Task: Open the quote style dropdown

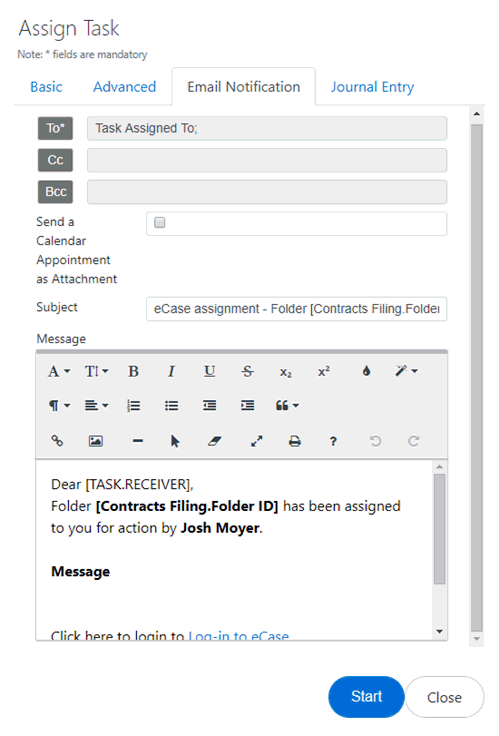Action: (x=287, y=406)
